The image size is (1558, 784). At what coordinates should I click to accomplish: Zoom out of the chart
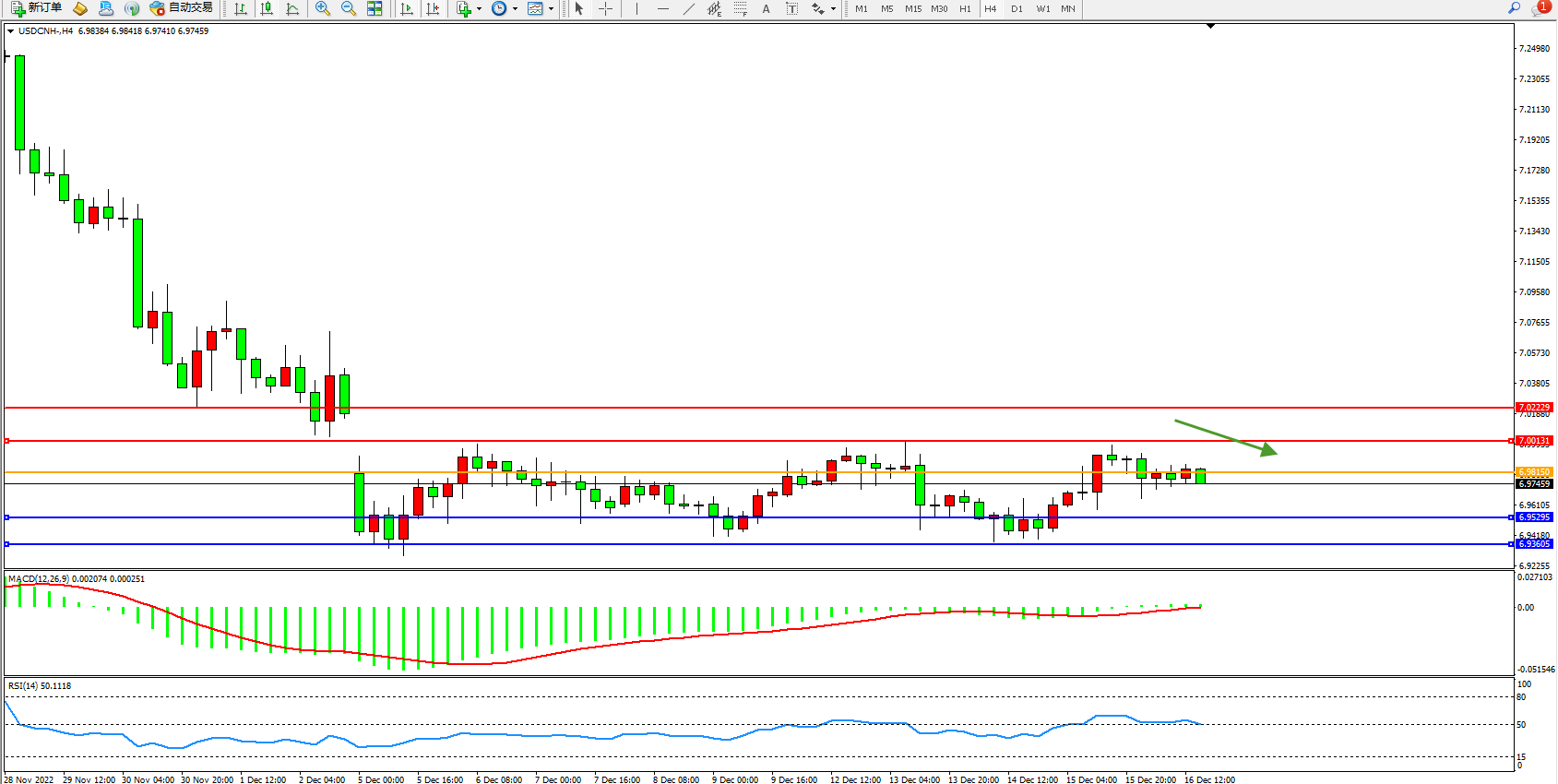tap(348, 8)
